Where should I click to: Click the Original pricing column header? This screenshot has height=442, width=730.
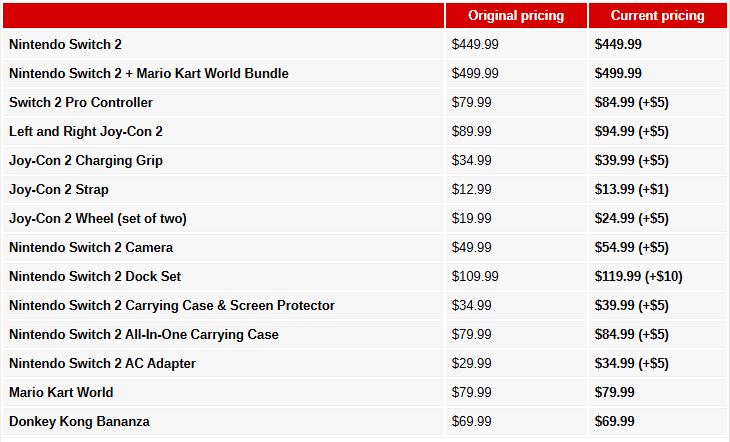click(x=516, y=16)
